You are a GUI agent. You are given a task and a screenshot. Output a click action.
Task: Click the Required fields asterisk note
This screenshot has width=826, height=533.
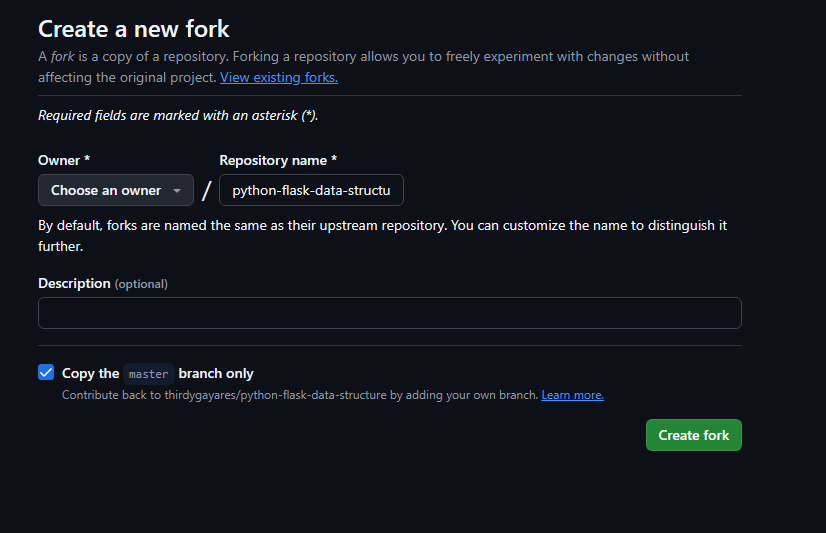pyautogui.click(x=178, y=115)
